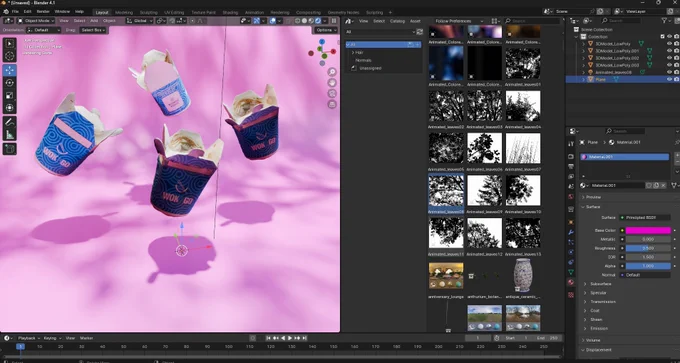This screenshot has height=363, width=680.
Task: Select solid viewport shading mode
Action: (304, 20)
